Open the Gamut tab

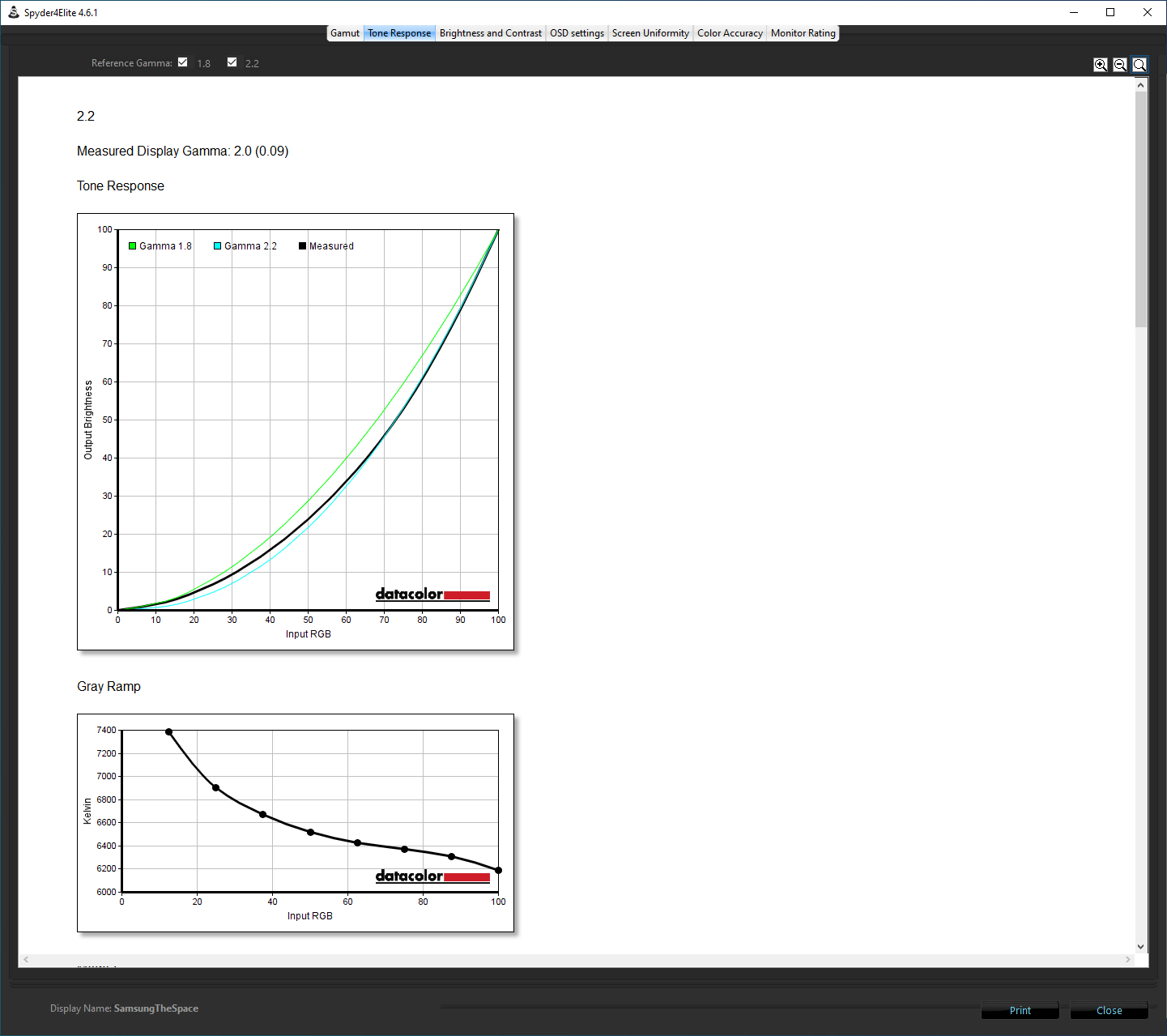coord(345,33)
